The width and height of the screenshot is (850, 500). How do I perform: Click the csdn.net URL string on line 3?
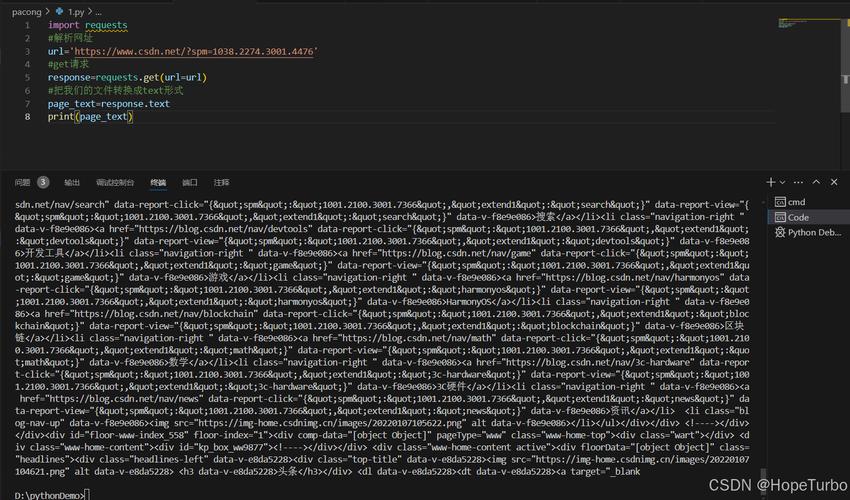tap(194, 51)
